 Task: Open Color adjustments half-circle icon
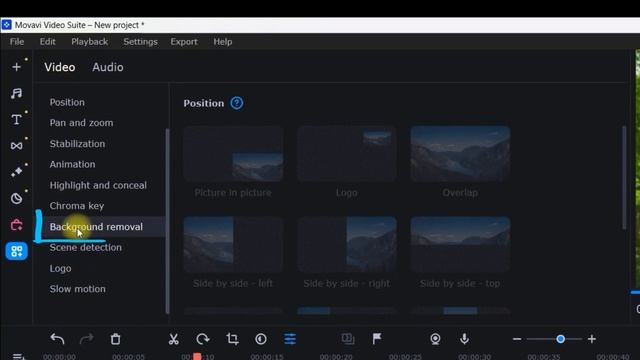coord(261,339)
